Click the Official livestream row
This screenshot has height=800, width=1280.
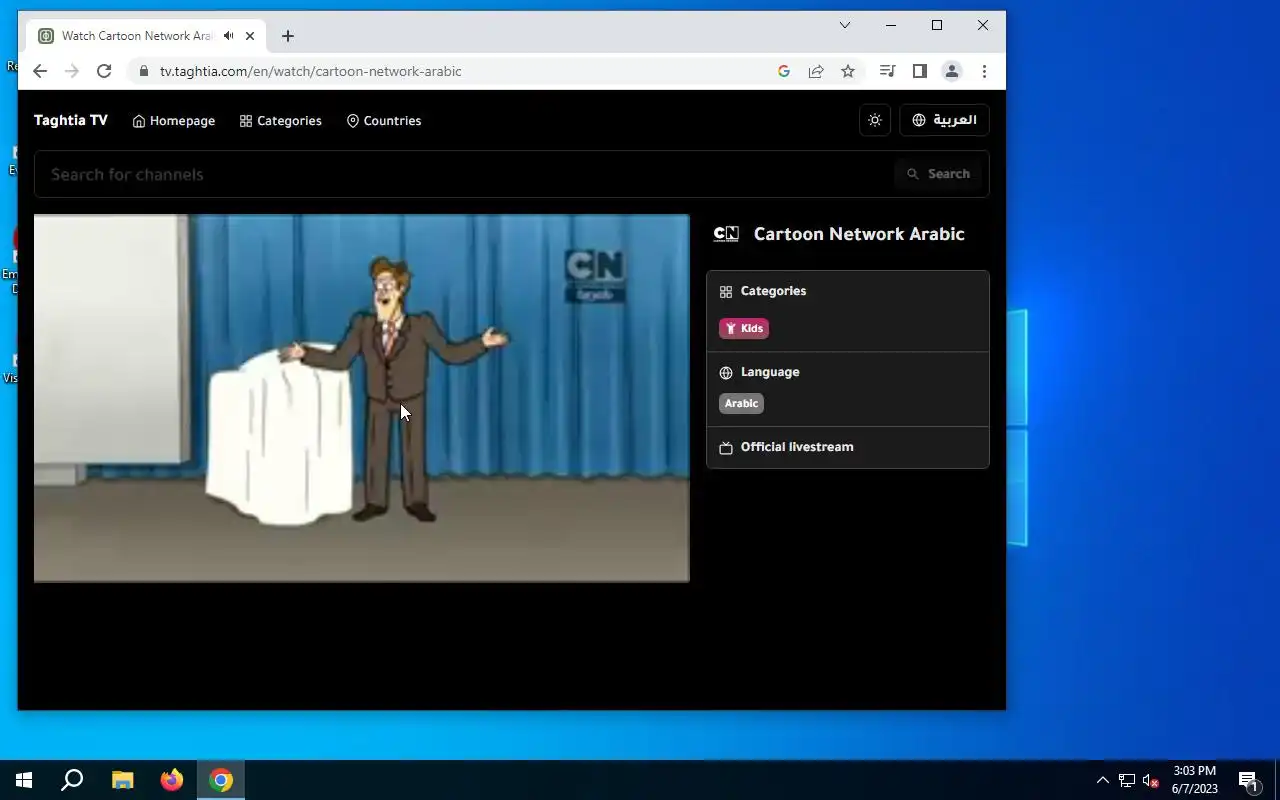tap(848, 447)
